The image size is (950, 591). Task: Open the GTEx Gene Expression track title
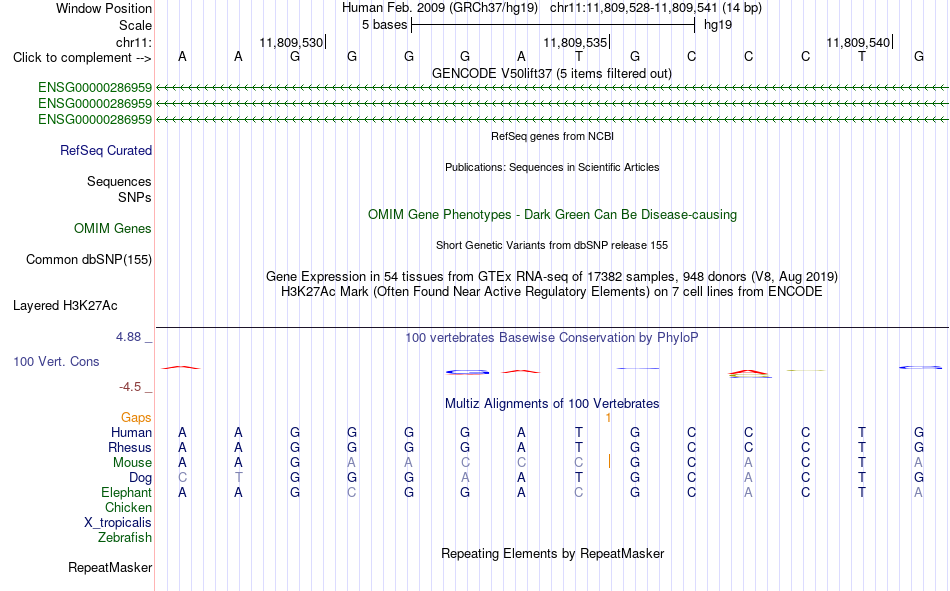click(552, 276)
